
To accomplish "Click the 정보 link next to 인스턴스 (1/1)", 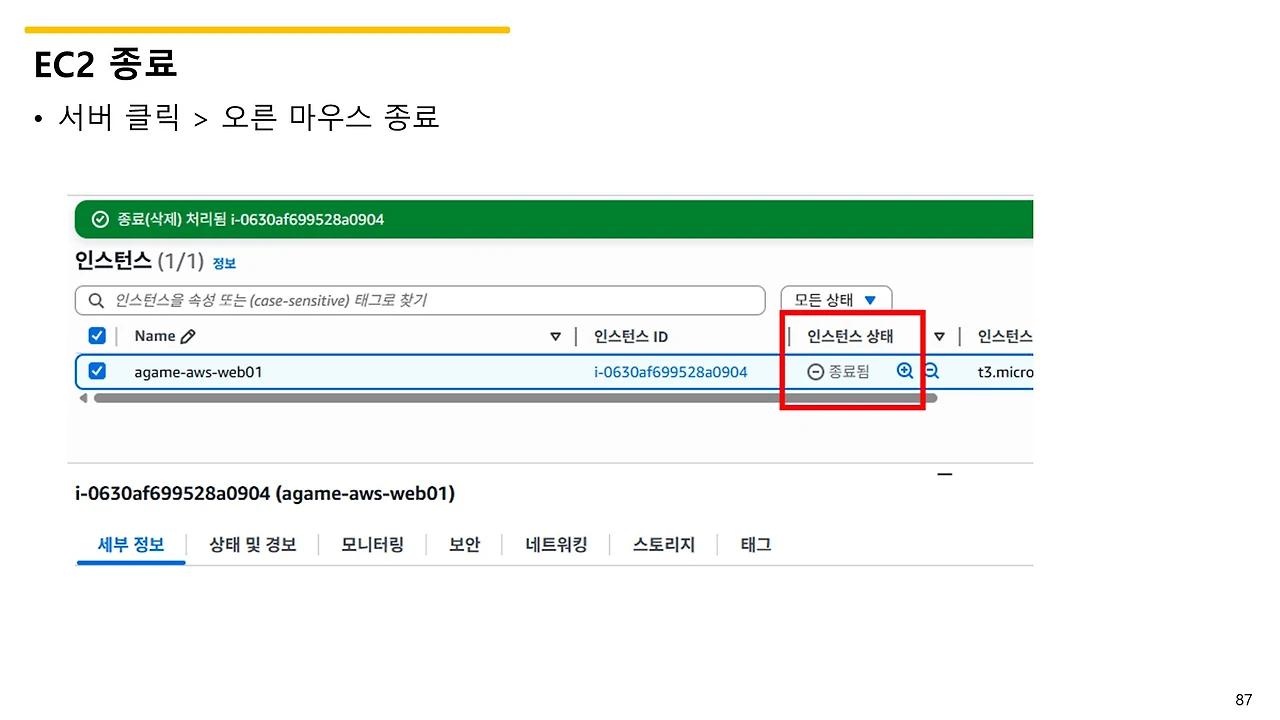I will click(x=224, y=262).
